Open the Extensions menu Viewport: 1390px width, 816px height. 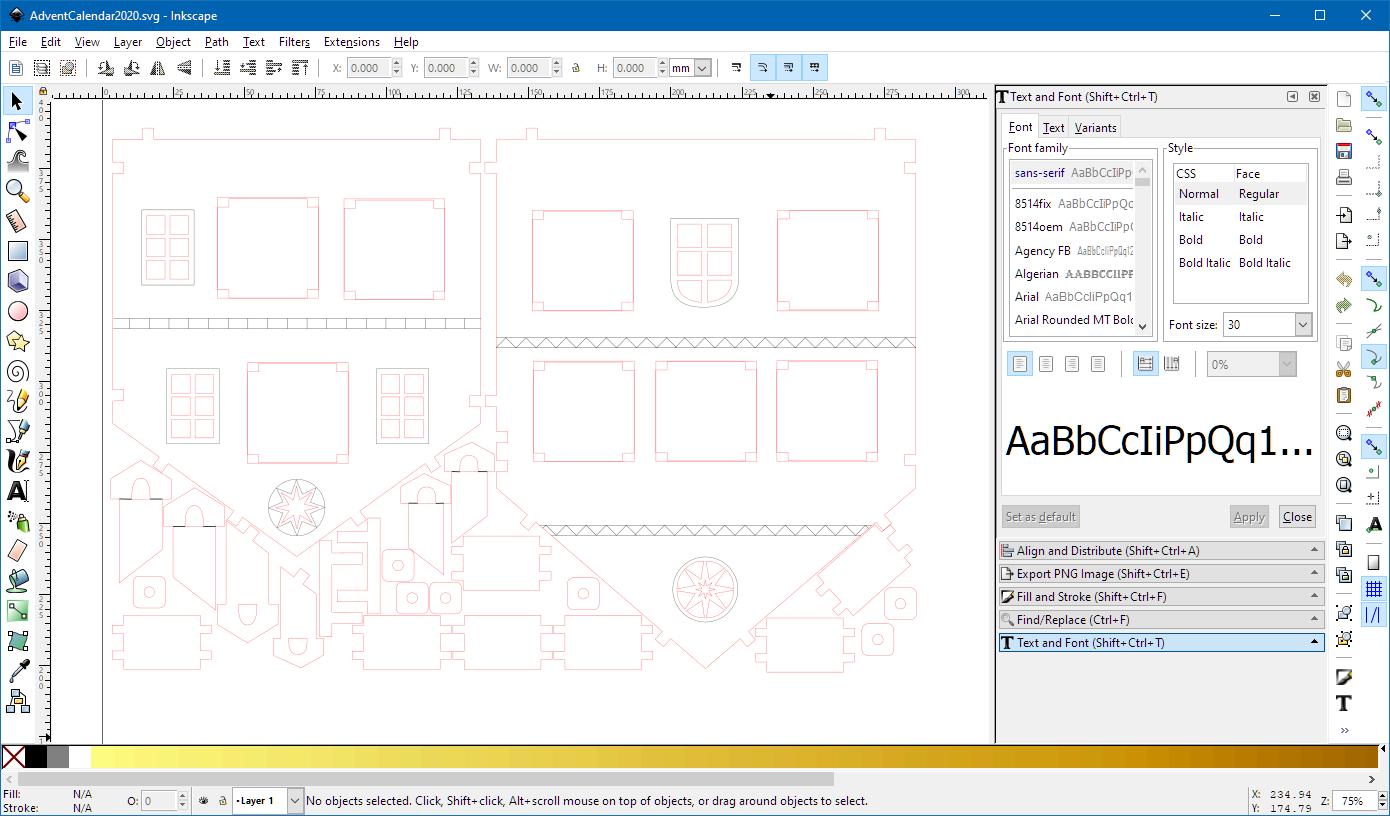[x=351, y=42]
